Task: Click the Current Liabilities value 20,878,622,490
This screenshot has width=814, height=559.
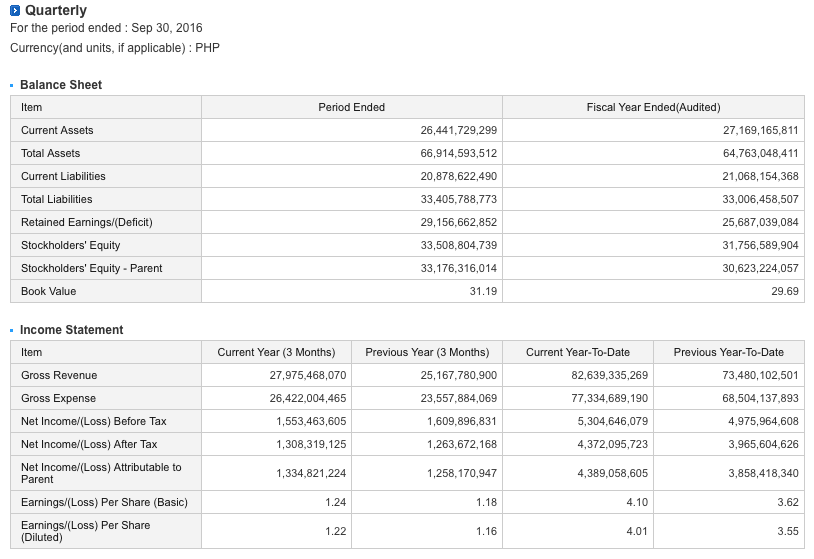Action: [459, 176]
